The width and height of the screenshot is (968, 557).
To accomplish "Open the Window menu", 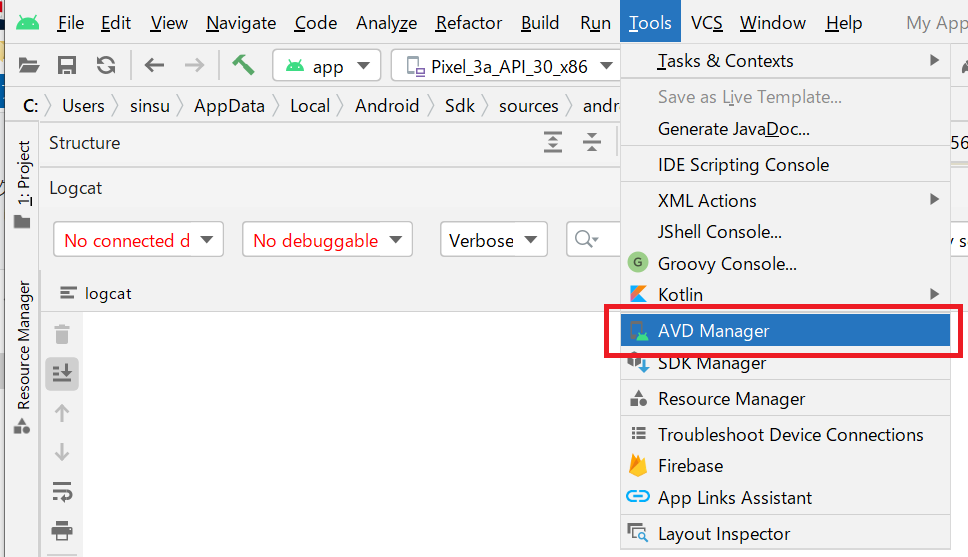I will [772, 23].
